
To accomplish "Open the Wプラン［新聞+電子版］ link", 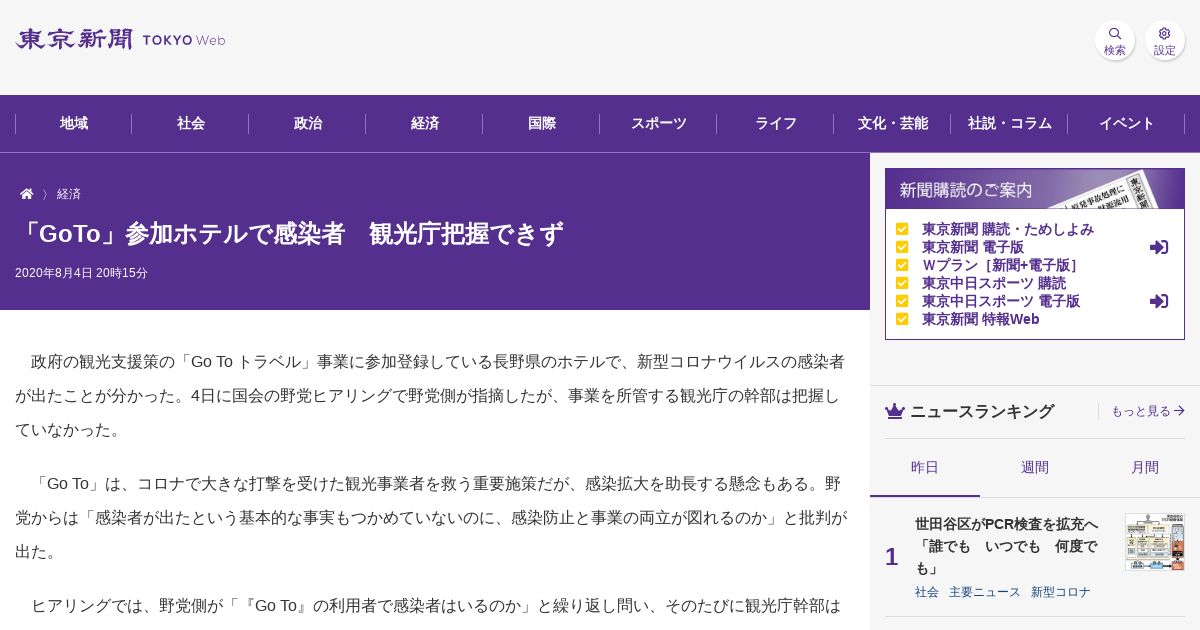I will click(1001, 265).
